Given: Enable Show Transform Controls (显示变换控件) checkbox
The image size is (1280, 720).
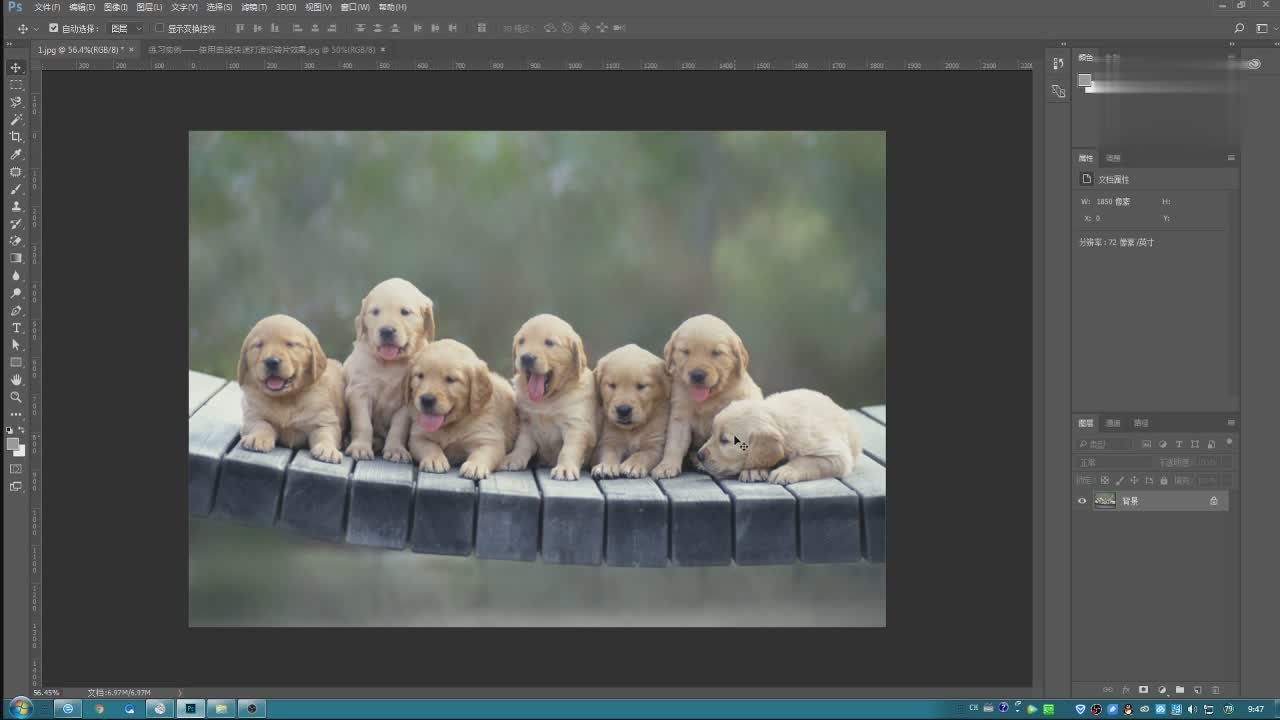Looking at the screenshot, I should pyautogui.click(x=159, y=28).
